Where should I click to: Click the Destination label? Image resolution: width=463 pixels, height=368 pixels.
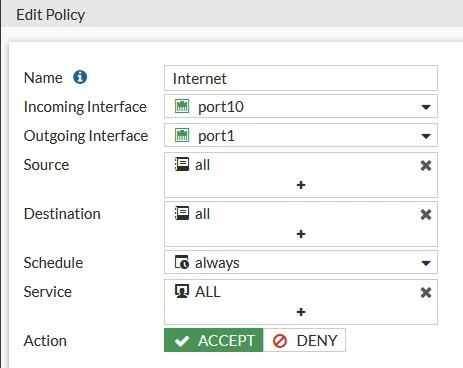pos(62,214)
